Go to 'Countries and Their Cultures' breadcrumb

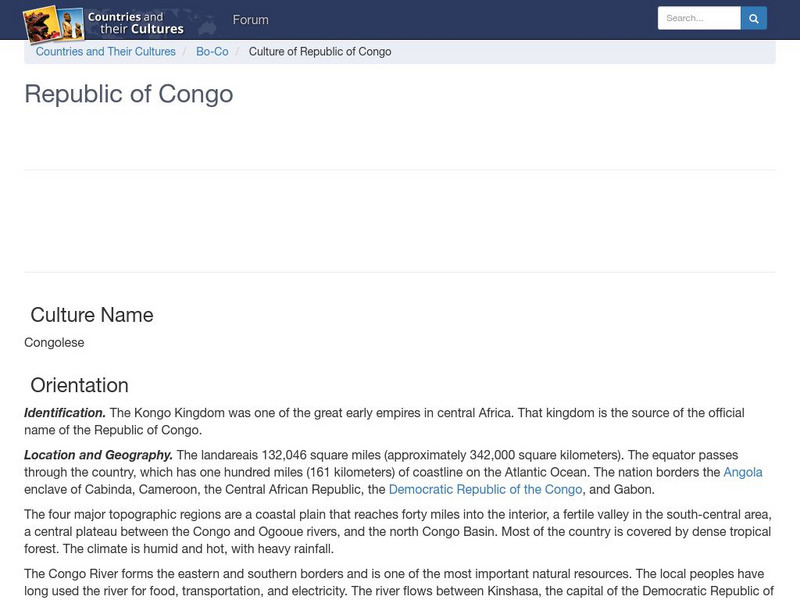point(106,52)
